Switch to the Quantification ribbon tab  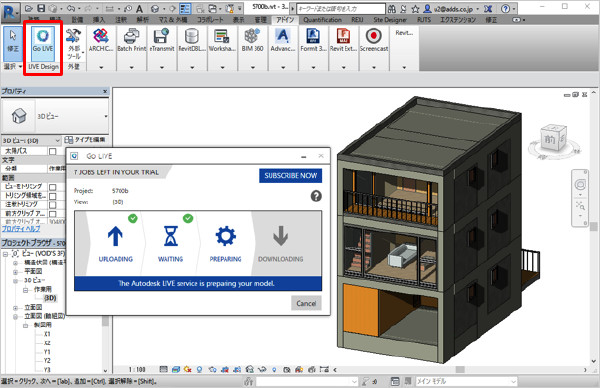[x=322, y=20]
